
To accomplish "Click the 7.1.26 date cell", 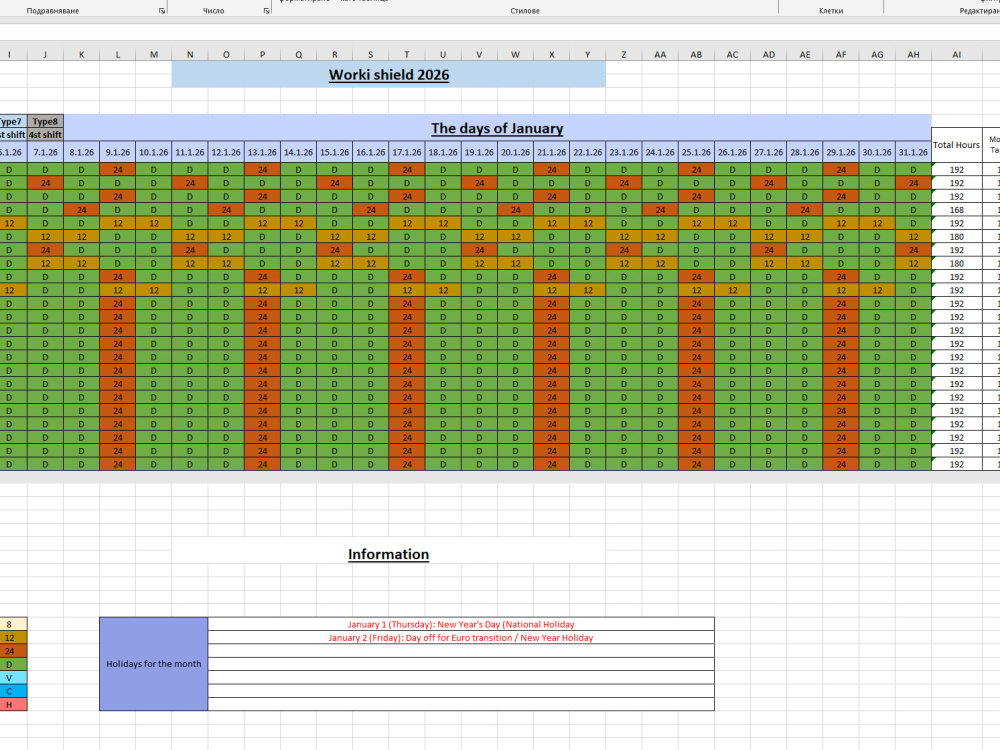I will (45, 152).
